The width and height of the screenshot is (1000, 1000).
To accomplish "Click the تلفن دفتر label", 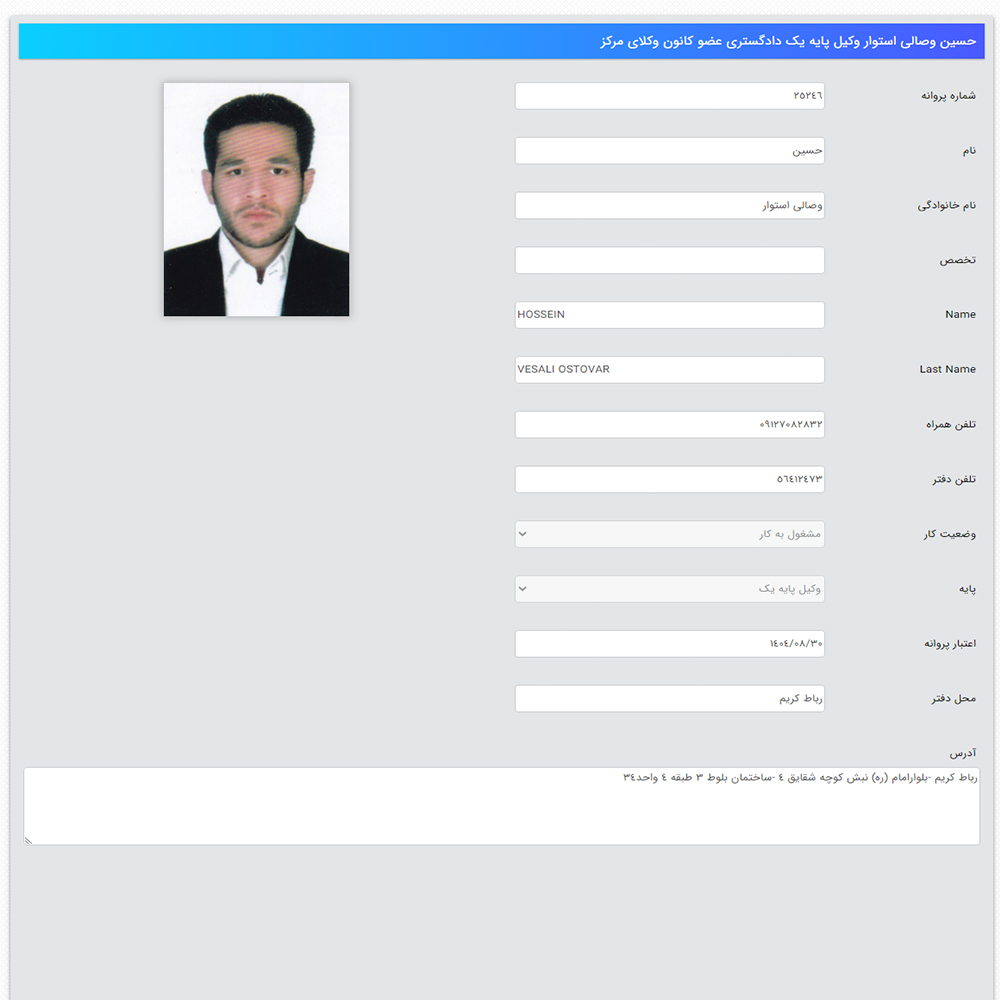I will coord(954,480).
